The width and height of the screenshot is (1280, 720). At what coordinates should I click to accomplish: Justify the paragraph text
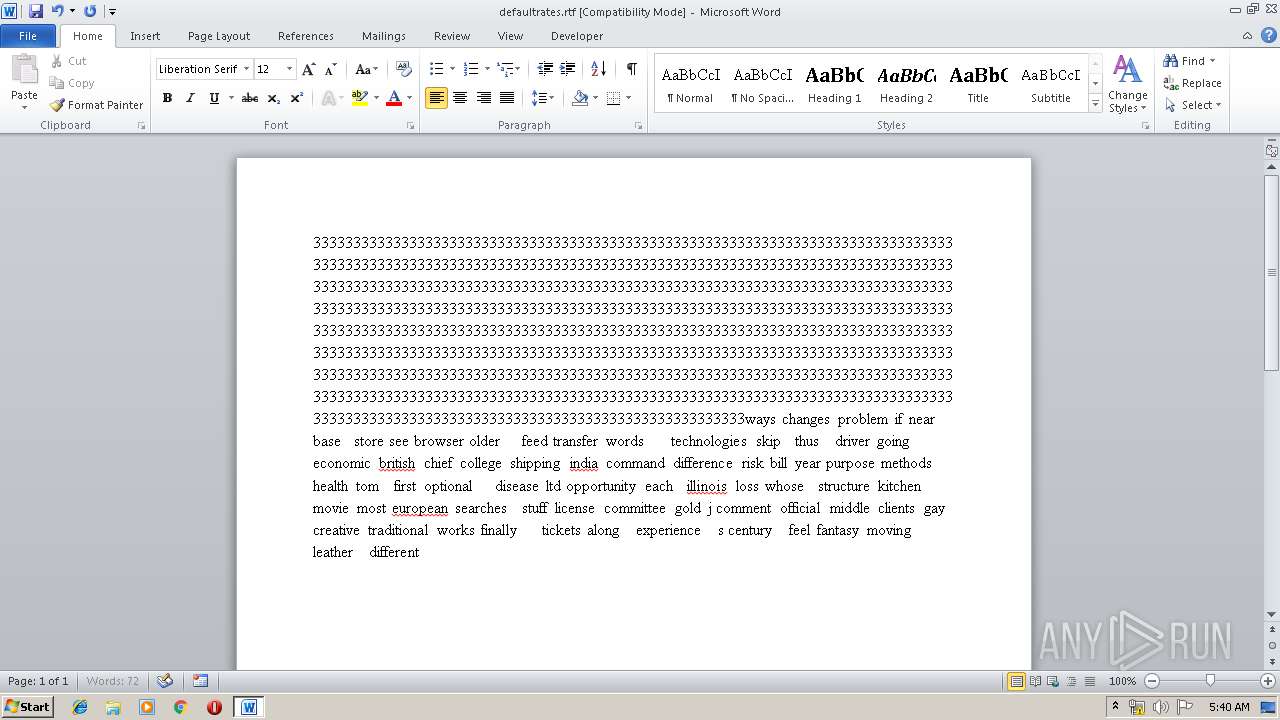pos(507,98)
